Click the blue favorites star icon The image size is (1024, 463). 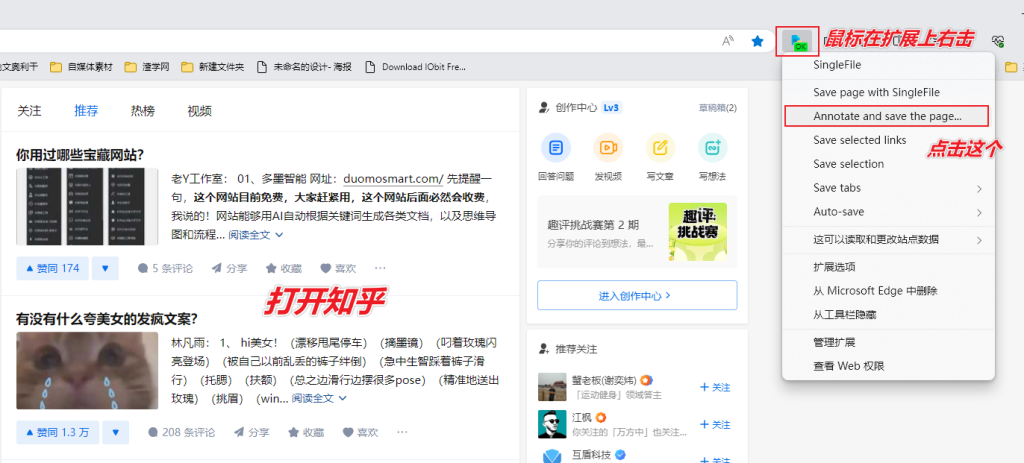tap(758, 41)
